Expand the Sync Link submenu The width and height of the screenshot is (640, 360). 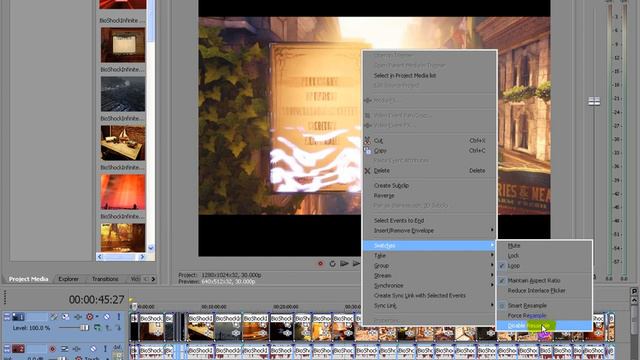(x=429, y=305)
